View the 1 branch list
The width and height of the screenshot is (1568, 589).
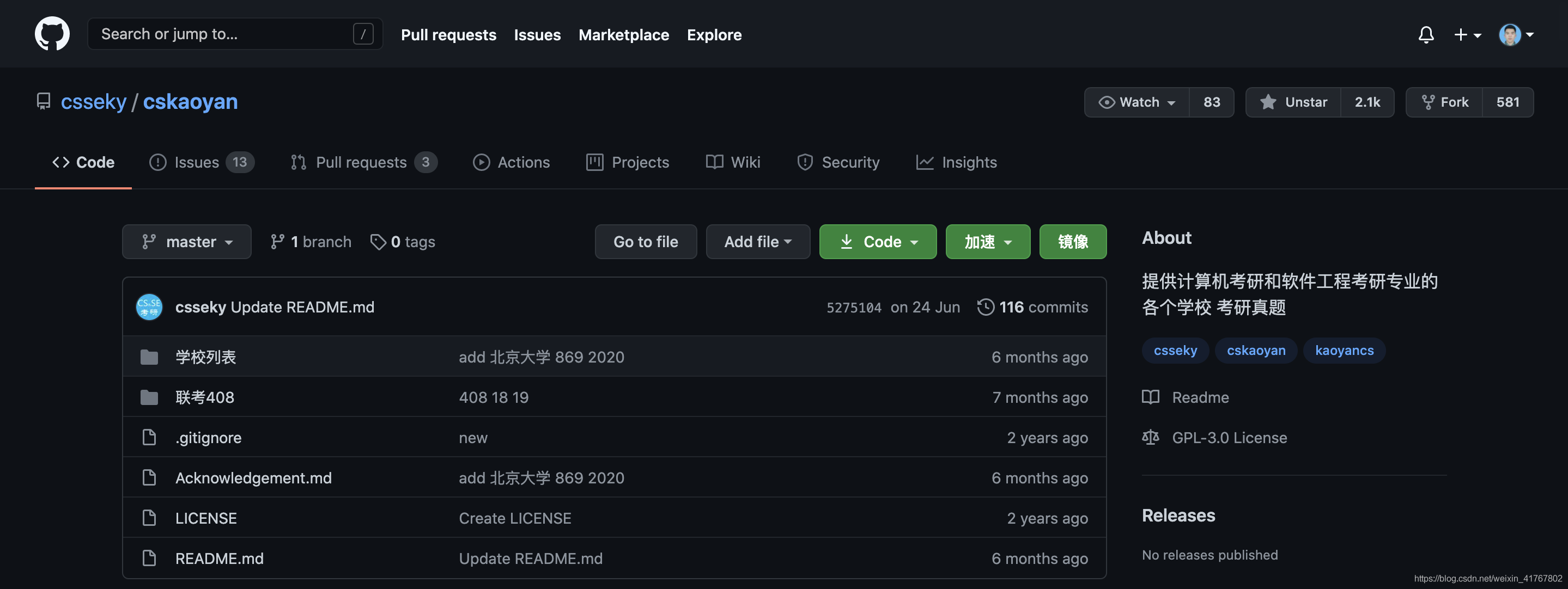pos(311,242)
